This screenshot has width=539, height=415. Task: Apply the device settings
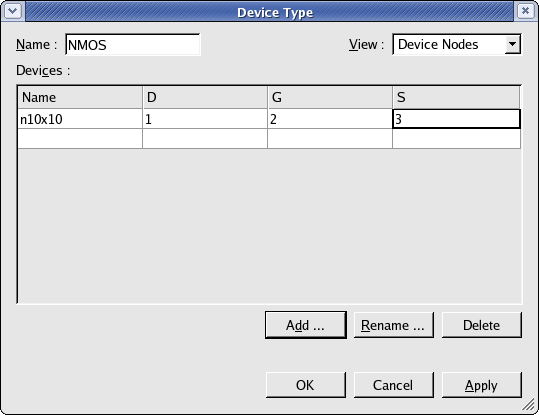coord(482,385)
